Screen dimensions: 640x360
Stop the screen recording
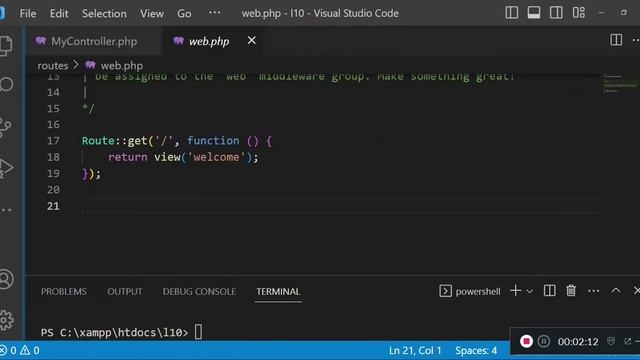click(x=526, y=341)
